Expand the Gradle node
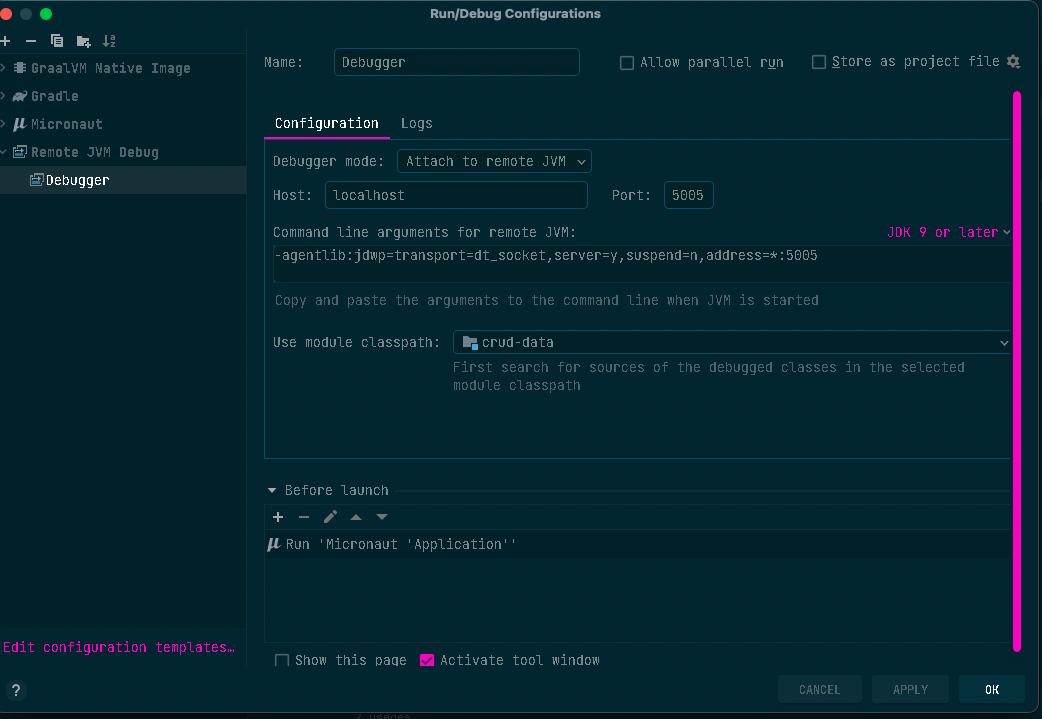 click(3, 96)
